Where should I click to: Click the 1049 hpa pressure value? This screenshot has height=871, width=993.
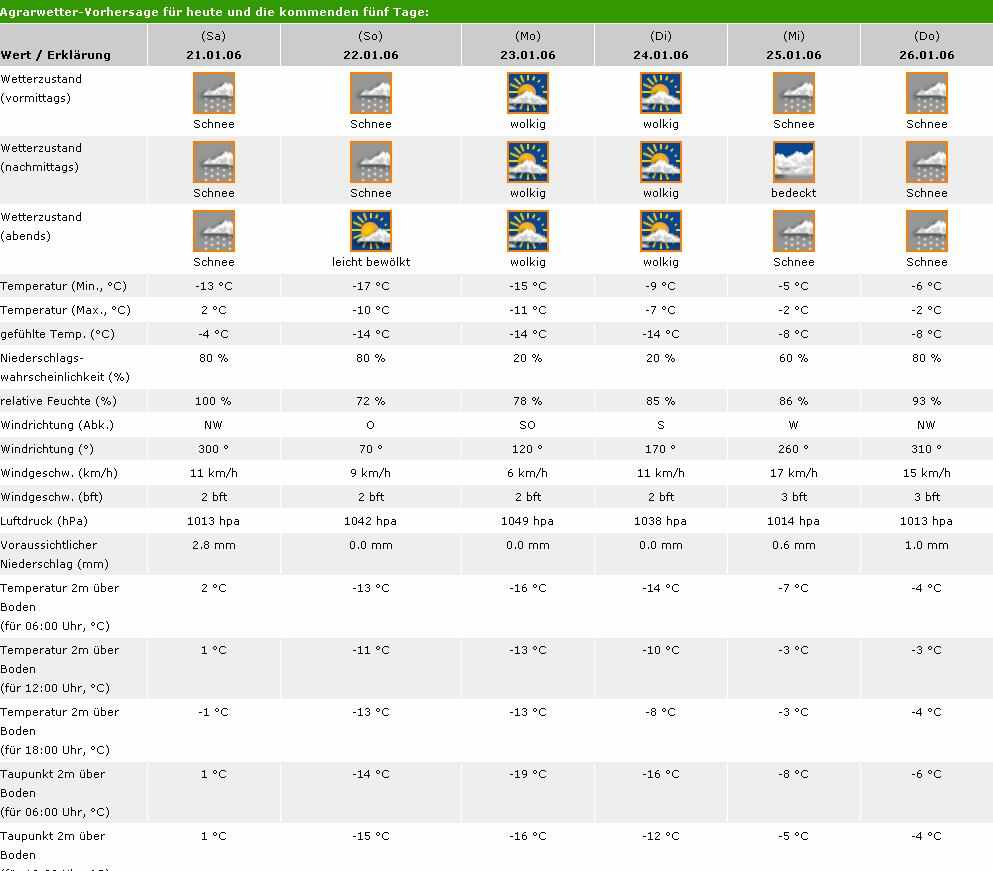pyautogui.click(x=527, y=521)
